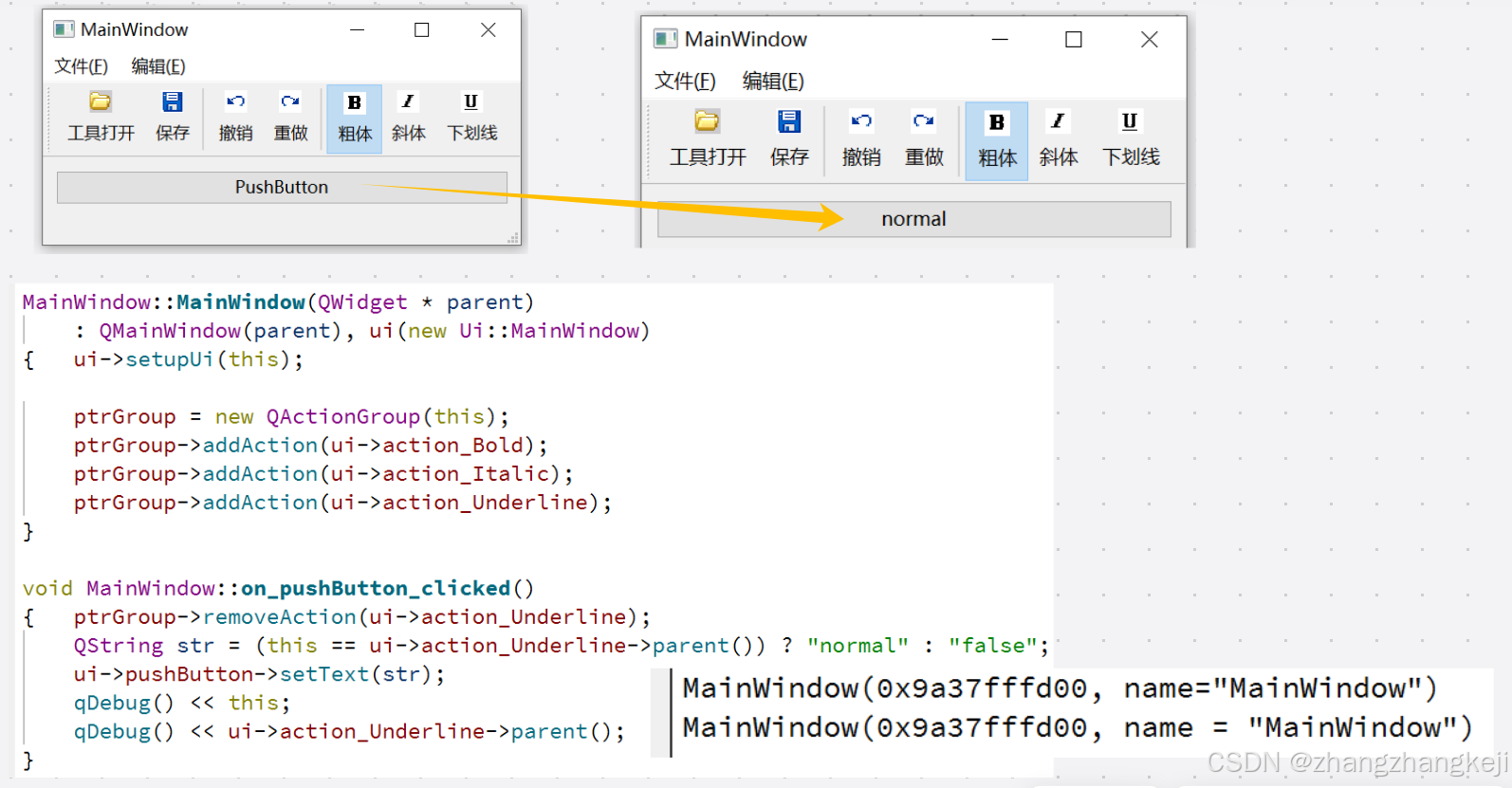Click the title bar app icon of left MainWindow
Screen dimensions: 1512x788
point(65,29)
